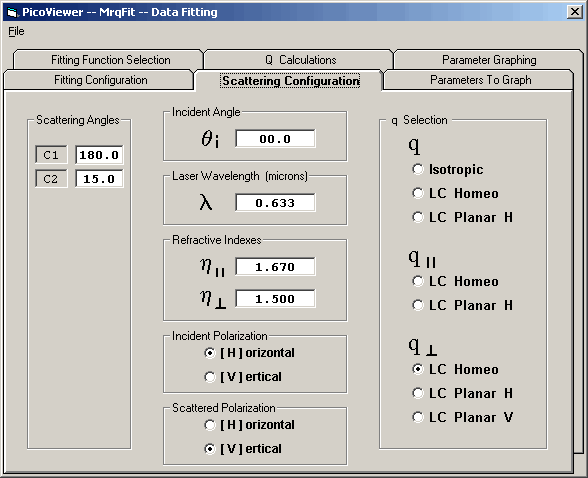Close the PicoViewer Data Fitting window
This screenshot has width=588, height=478.
(574, 12)
